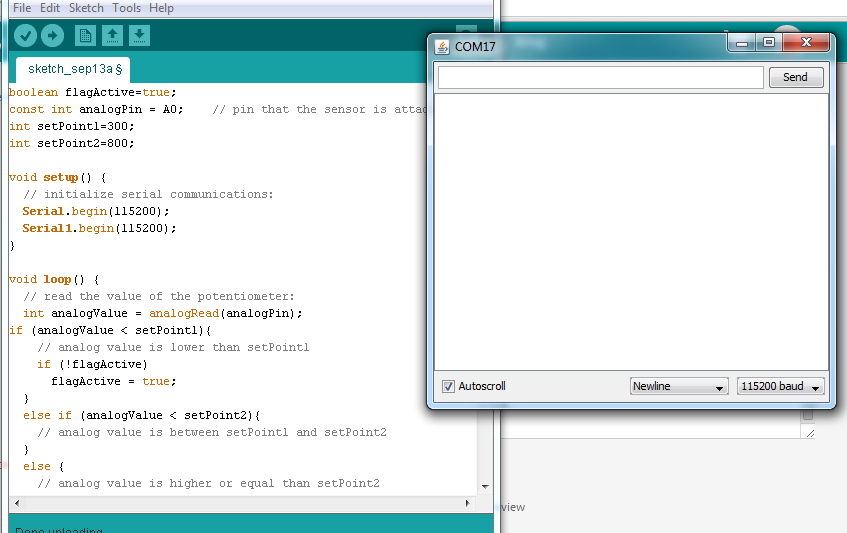Click 'Done uploading' status text
847x533 pixels.
click(59, 529)
